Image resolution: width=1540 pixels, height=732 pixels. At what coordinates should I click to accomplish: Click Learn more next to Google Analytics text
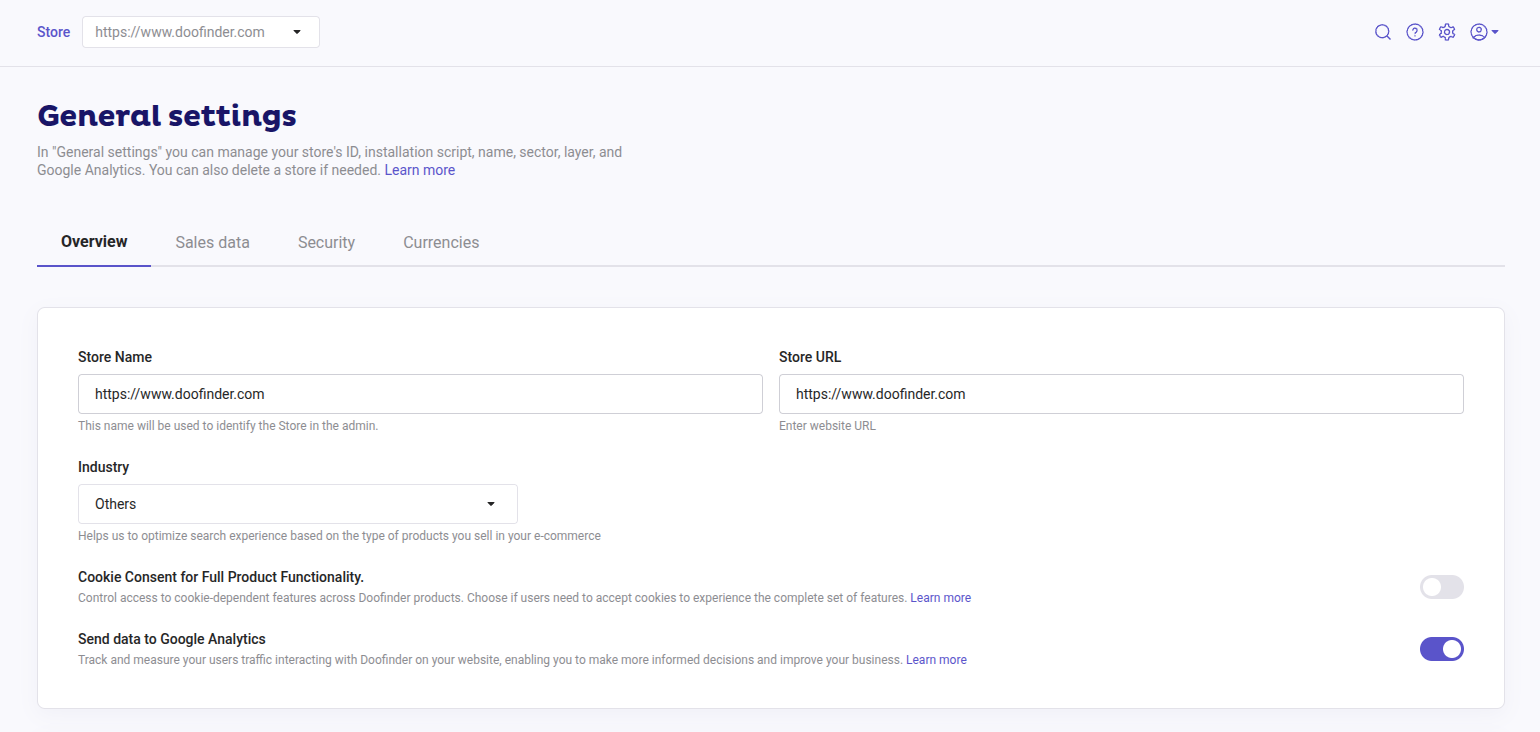[936, 659]
